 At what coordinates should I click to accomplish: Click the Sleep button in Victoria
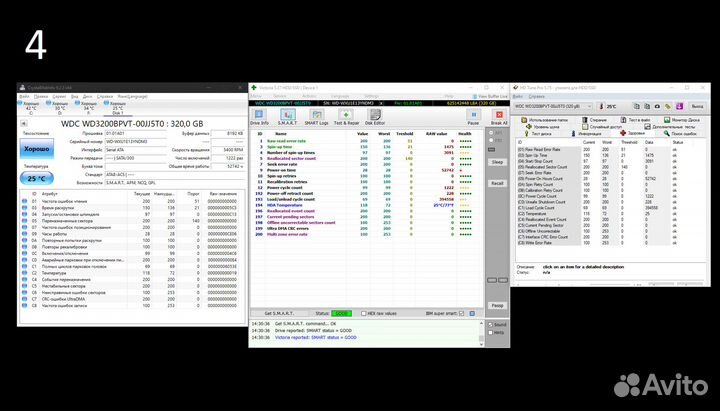497,161
